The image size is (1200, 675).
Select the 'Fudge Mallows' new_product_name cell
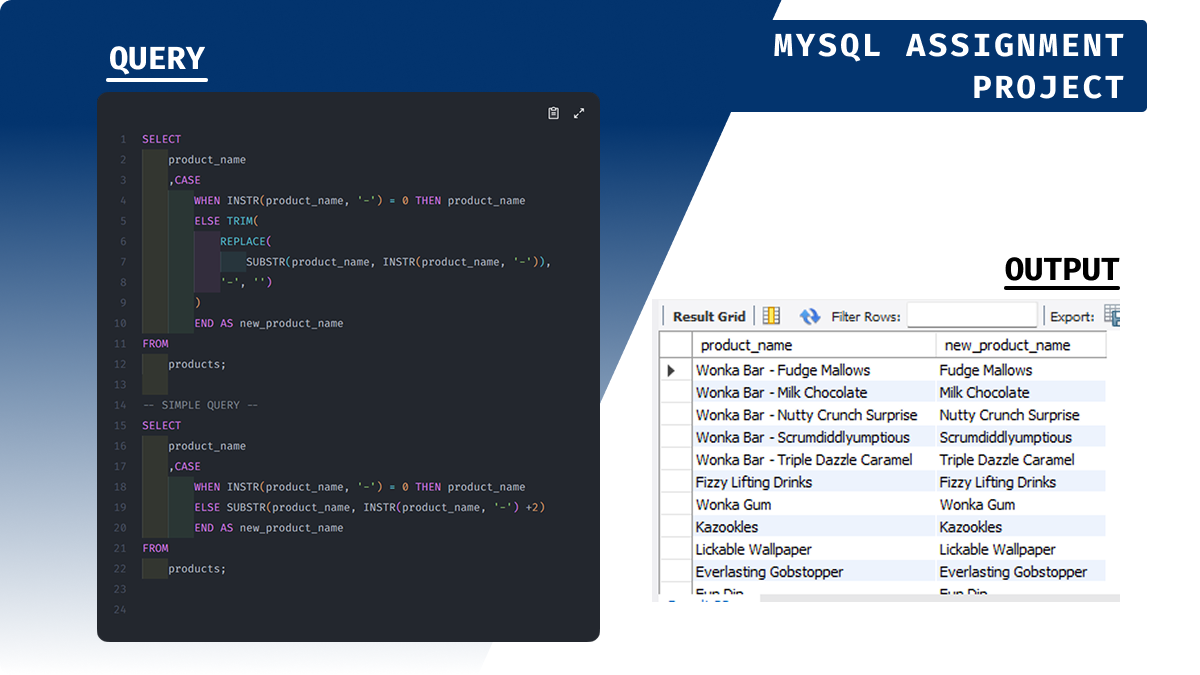1021,370
